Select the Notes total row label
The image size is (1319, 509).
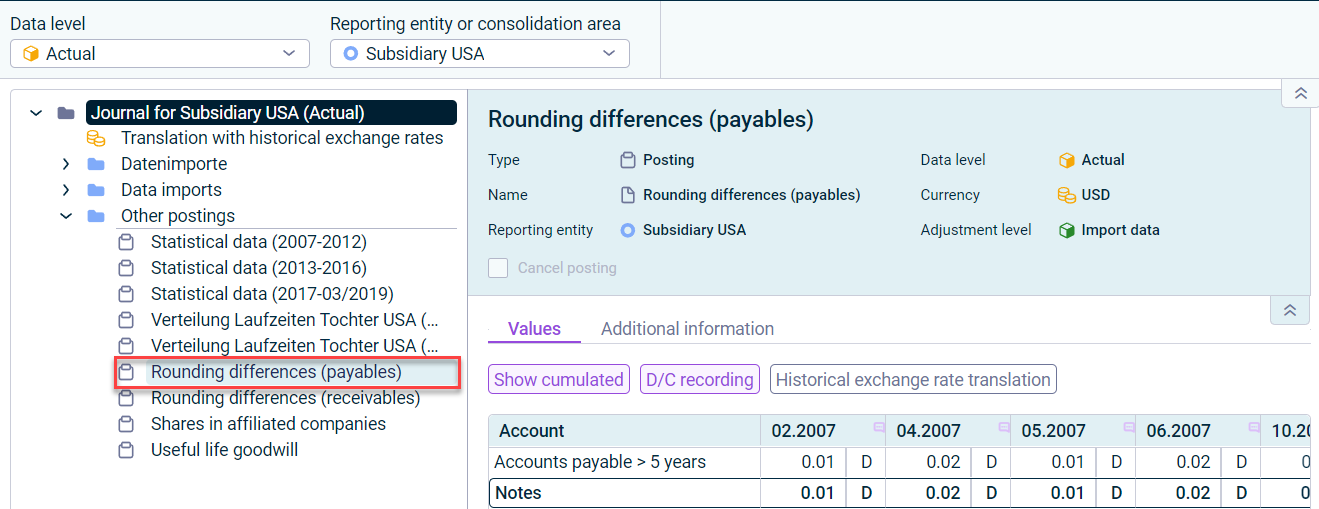pos(519,493)
